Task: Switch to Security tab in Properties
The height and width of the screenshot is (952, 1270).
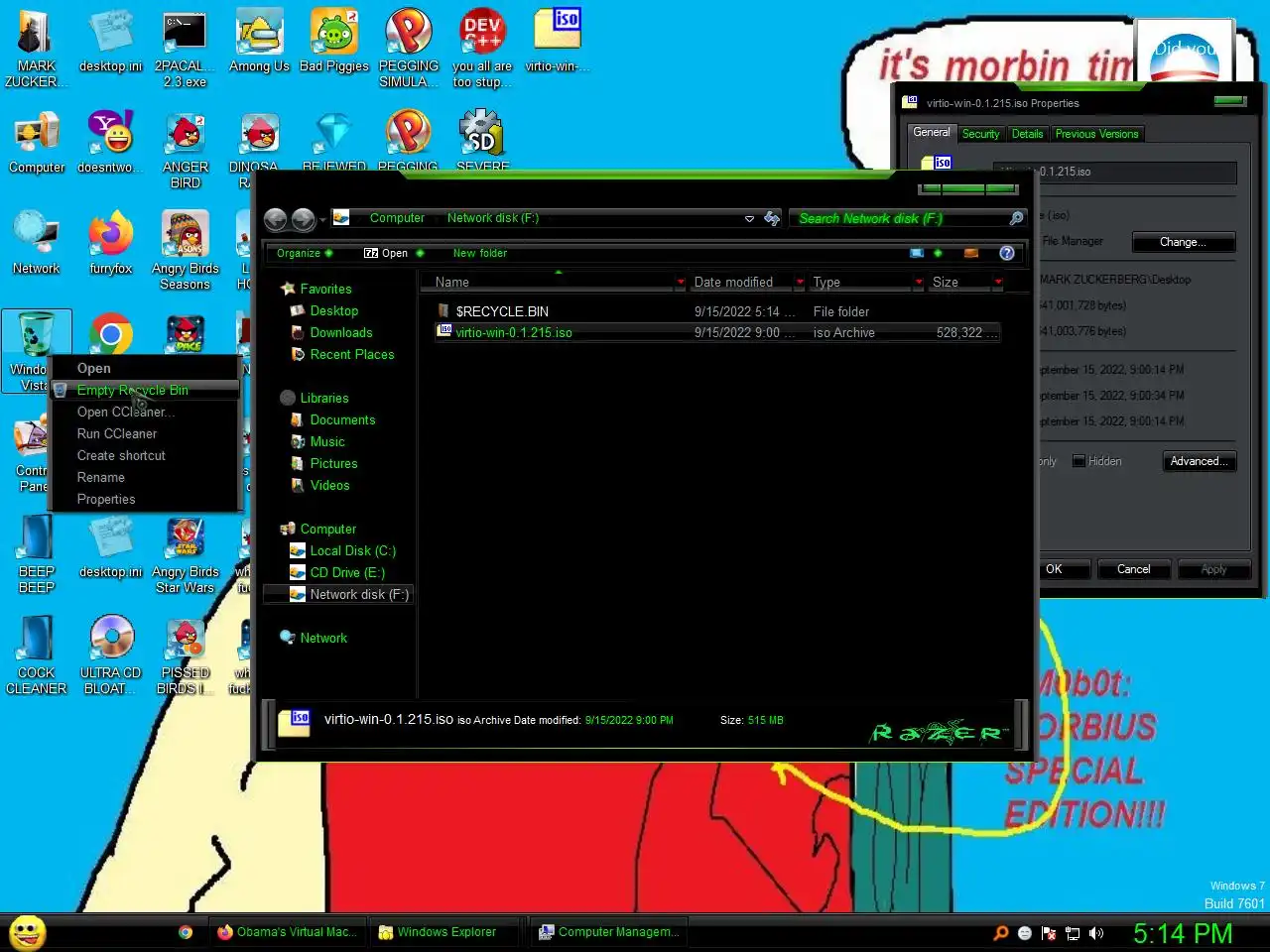Action: pyautogui.click(x=980, y=134)
